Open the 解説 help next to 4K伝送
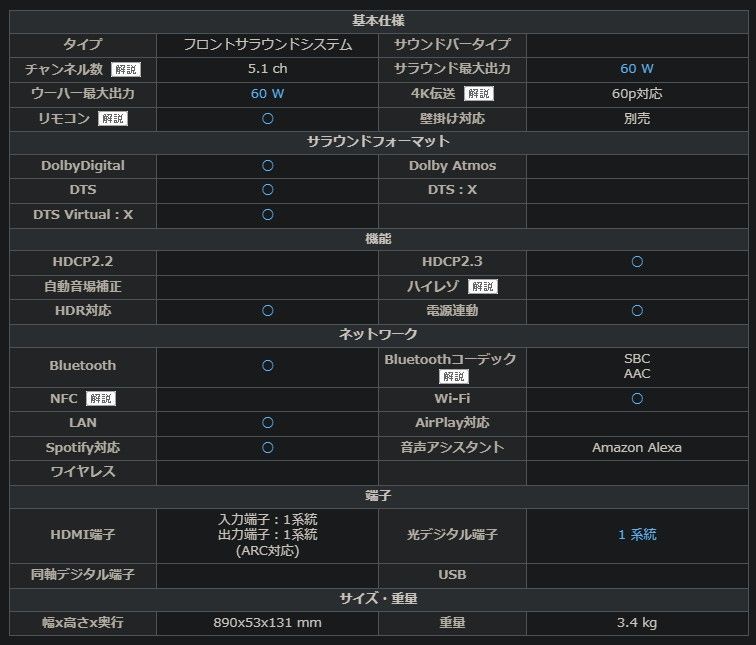This screenshot has height=645, width=756. coord(478,94)
